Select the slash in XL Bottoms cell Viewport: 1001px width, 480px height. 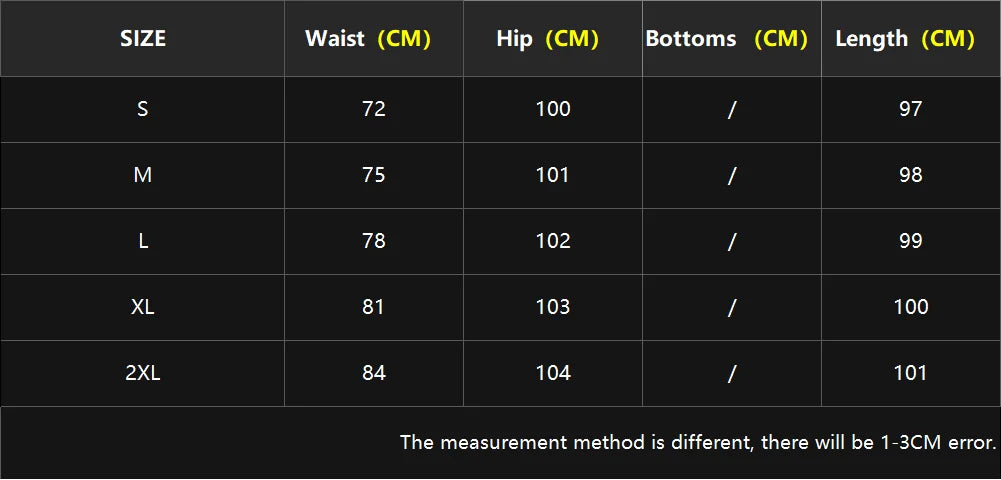732,307
